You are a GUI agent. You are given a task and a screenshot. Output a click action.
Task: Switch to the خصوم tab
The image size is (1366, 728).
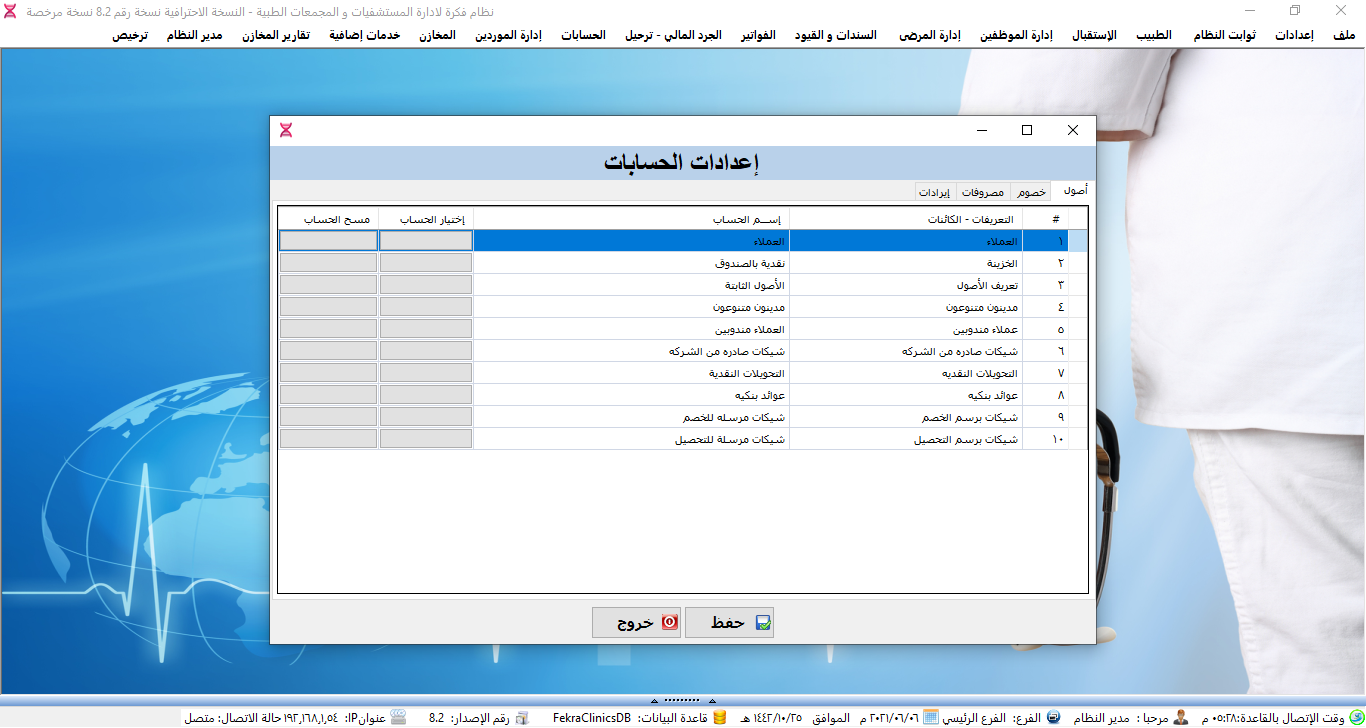(1031, 192)
